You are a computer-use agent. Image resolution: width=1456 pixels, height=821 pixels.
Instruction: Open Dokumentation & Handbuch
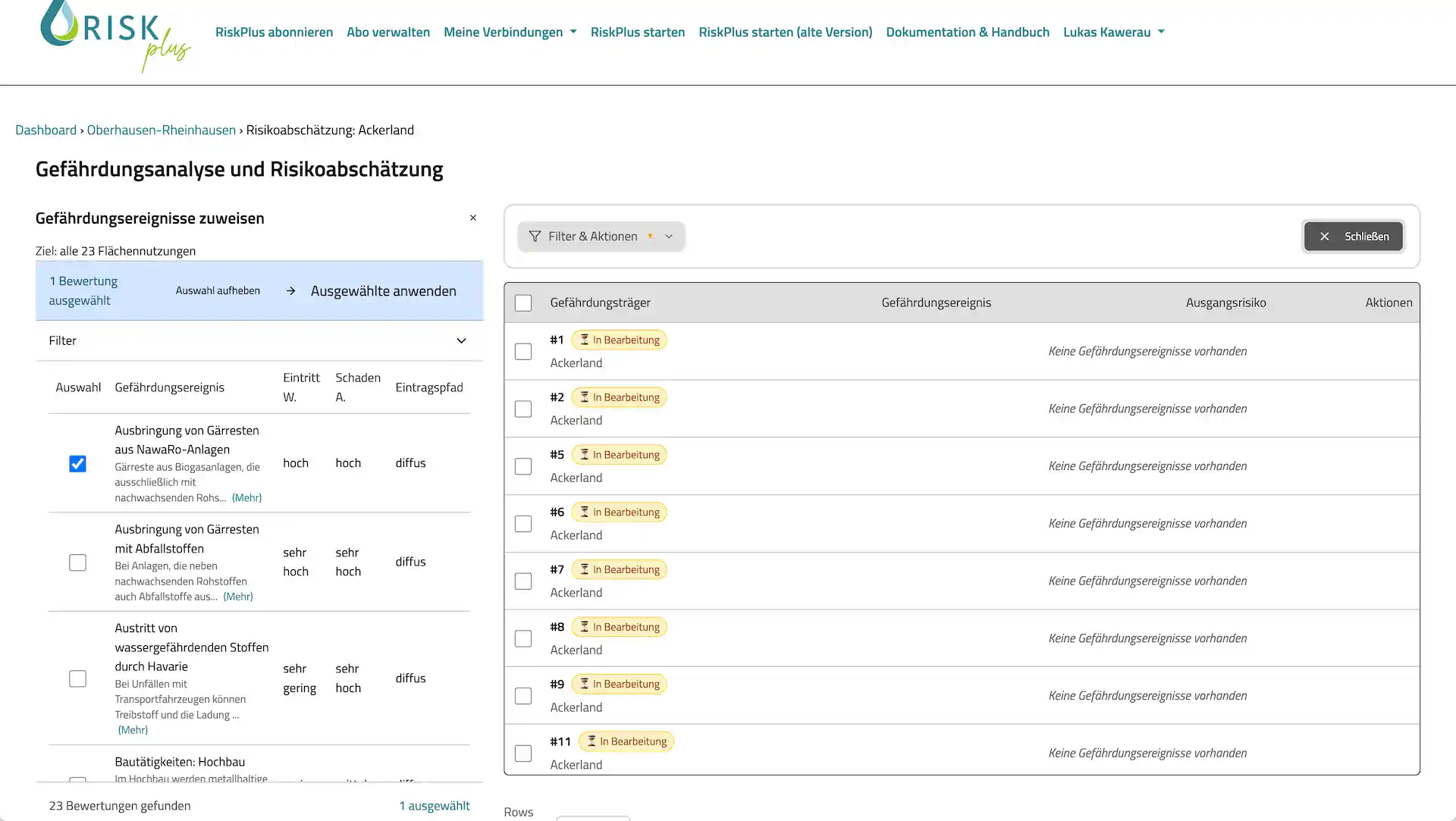point(968,32)
